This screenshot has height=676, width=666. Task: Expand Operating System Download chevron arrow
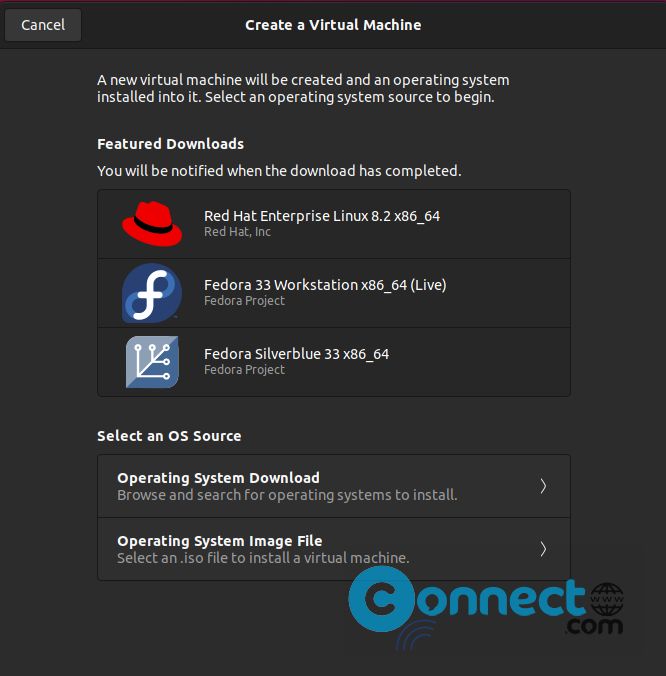[543, 486]
